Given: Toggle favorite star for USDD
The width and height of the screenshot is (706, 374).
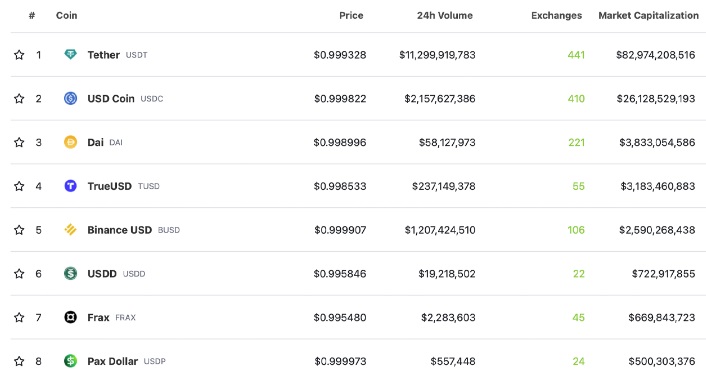Looking at the screenshot, I should click(19, 274).
